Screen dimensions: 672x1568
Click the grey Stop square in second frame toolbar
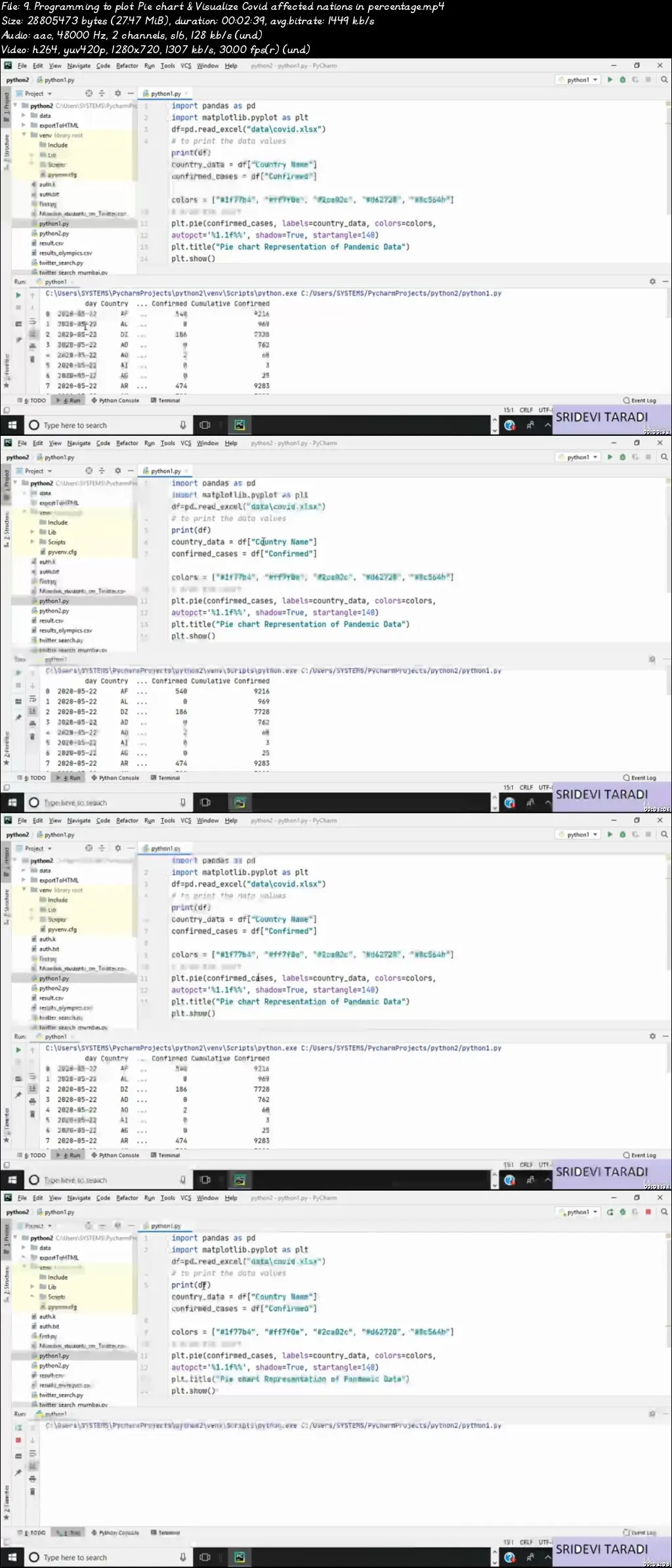coord(648,457)
